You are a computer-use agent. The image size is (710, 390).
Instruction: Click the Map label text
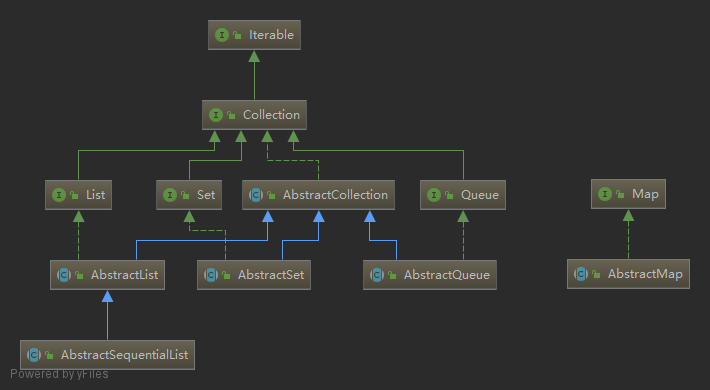(x=645, y=194)
